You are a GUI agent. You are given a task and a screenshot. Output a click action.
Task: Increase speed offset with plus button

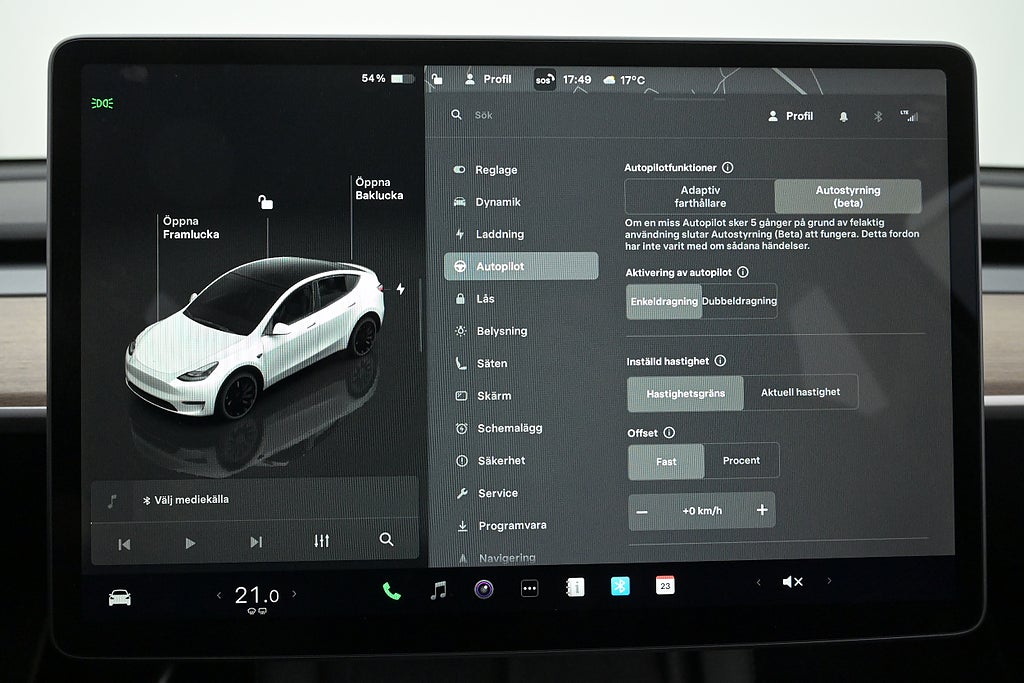coord(762,511)
